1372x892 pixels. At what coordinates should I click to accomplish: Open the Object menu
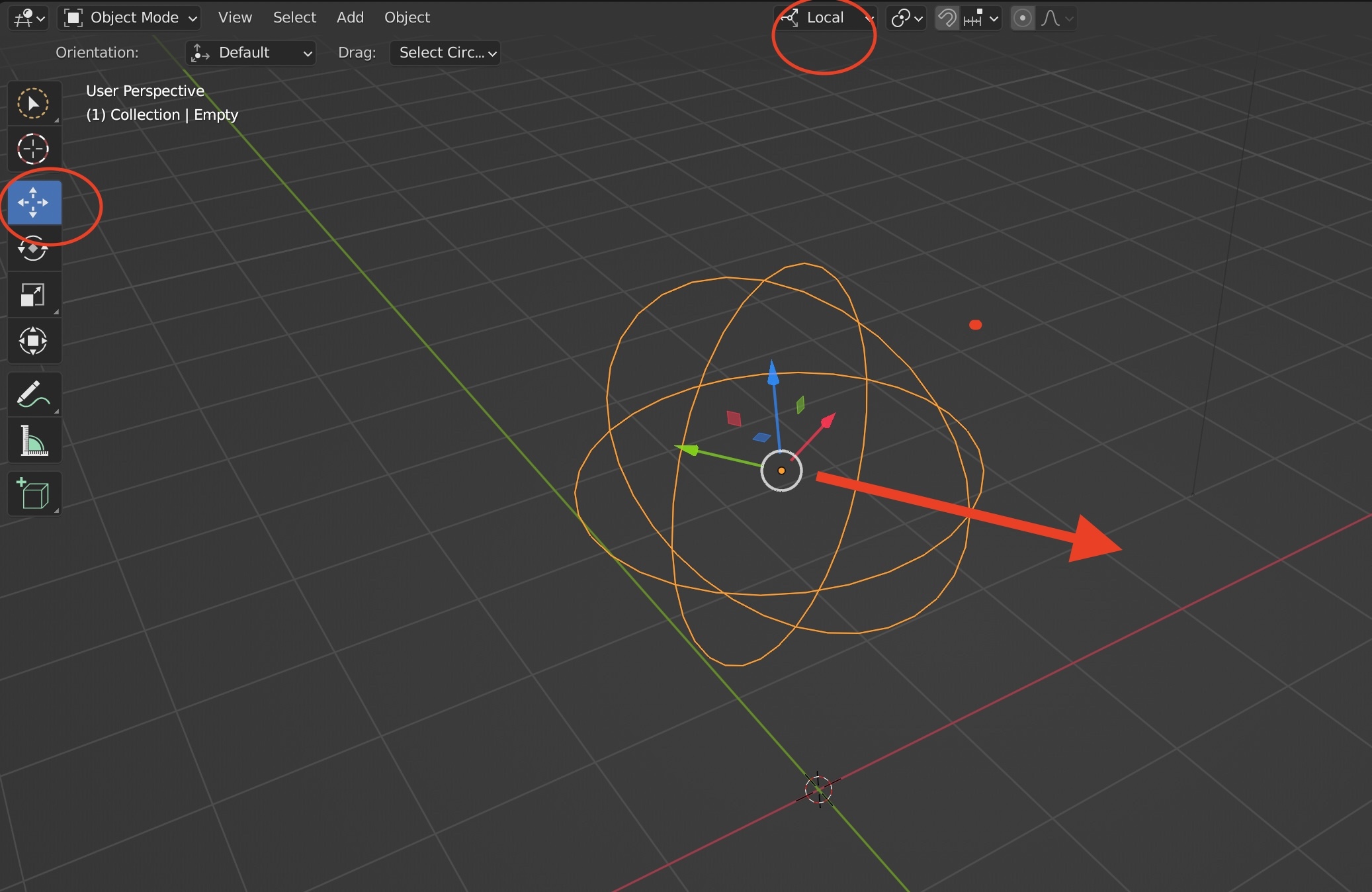point(407,18)
